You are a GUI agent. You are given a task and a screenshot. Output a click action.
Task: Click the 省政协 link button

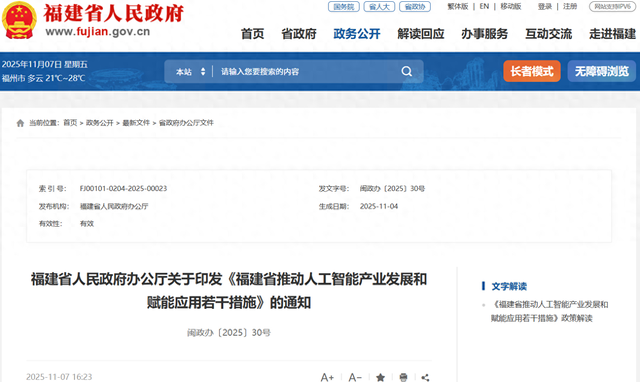(x=415, y=7)
